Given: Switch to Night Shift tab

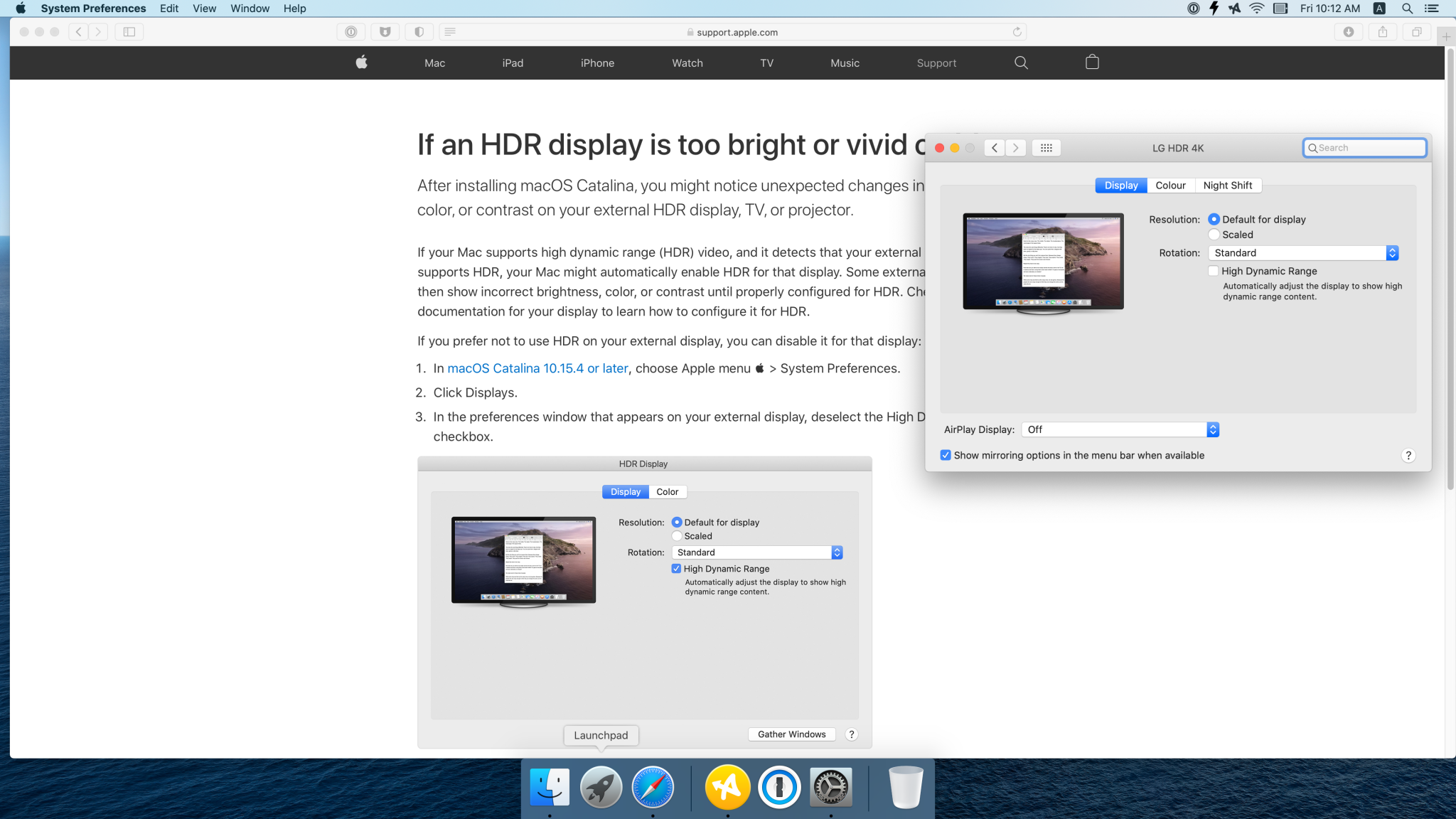Looking at the screenshot, I should click(1228, 186).
